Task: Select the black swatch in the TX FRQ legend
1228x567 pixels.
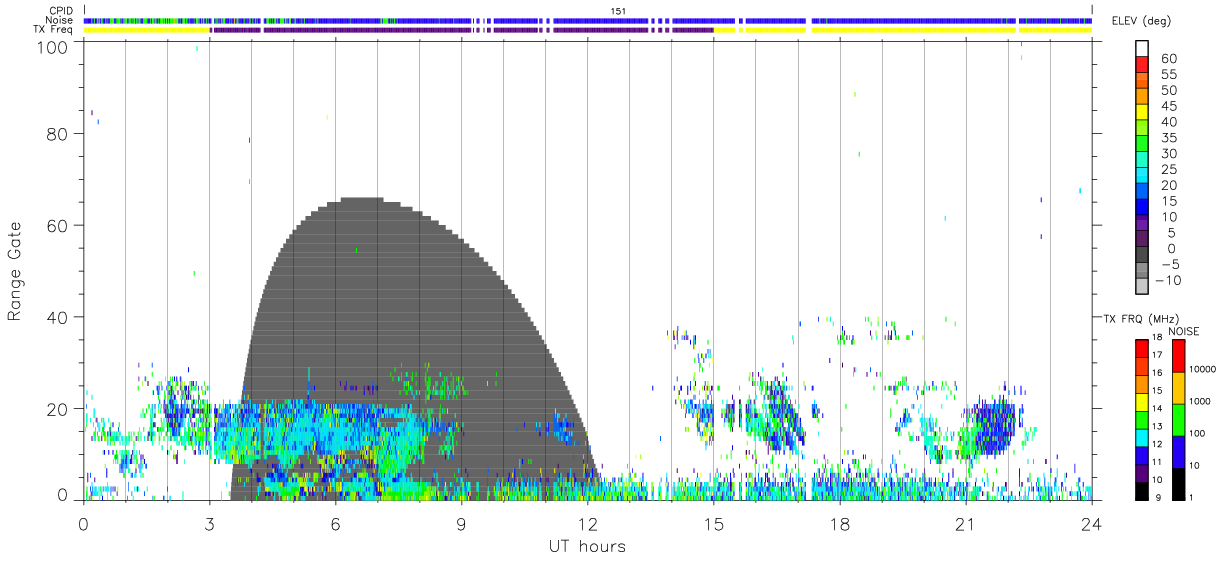Action: (x=1142, y=490)
